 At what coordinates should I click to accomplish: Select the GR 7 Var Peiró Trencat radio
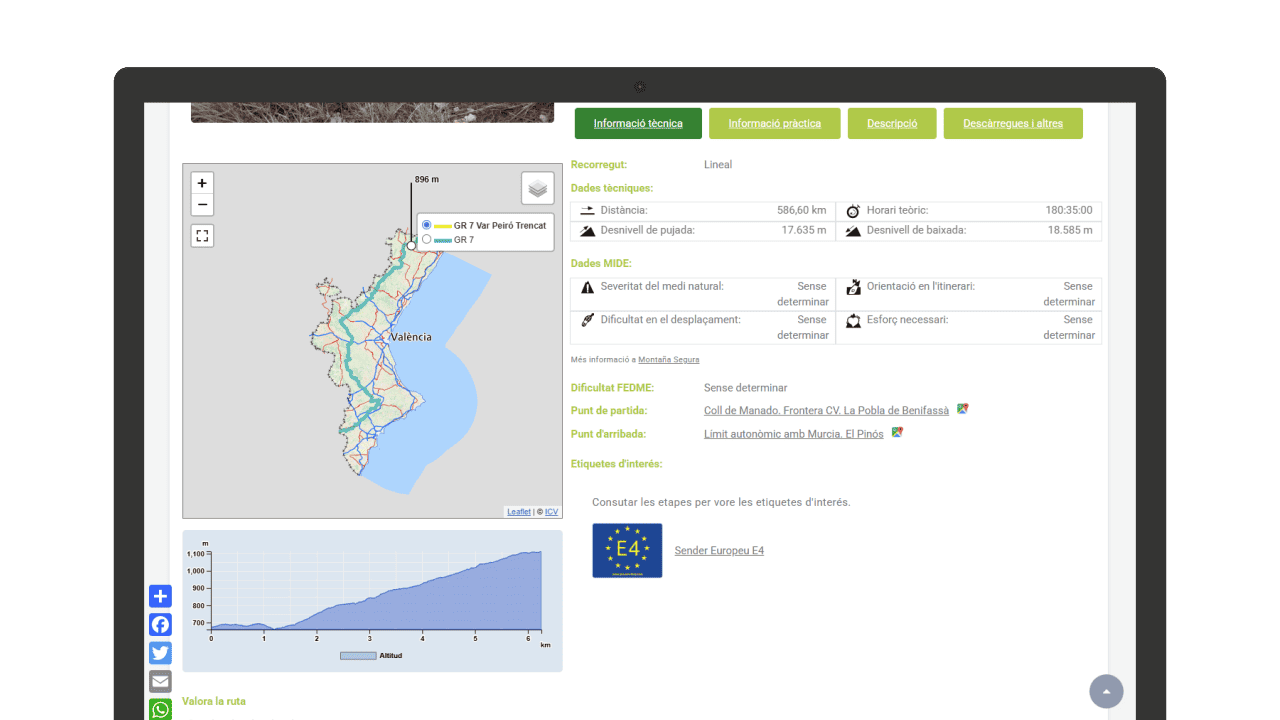click(x=427, y=225)
